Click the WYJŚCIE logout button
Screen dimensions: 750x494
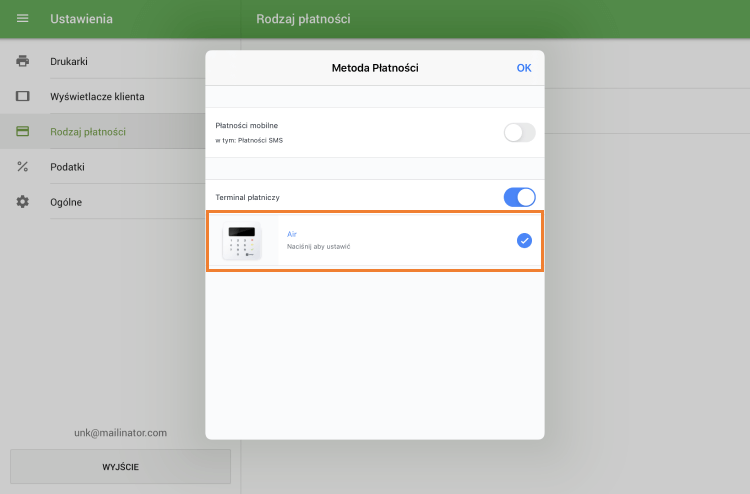coord(120,467)
